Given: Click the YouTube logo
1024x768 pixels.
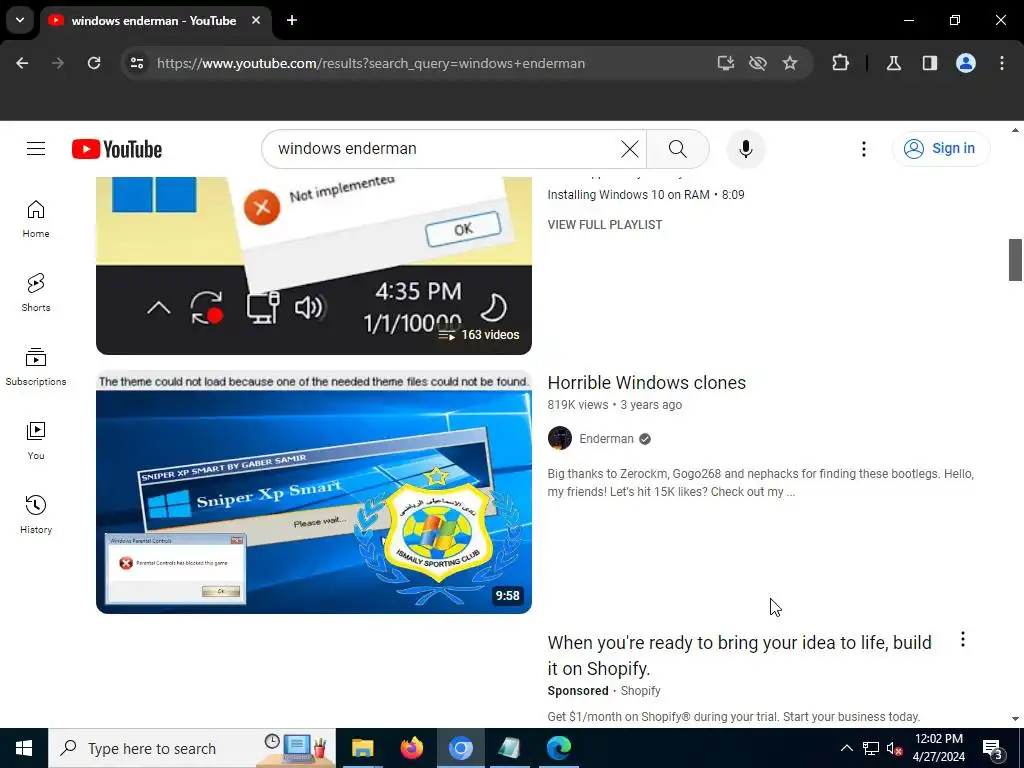Looking at the screenshot, I should point(117,149).
